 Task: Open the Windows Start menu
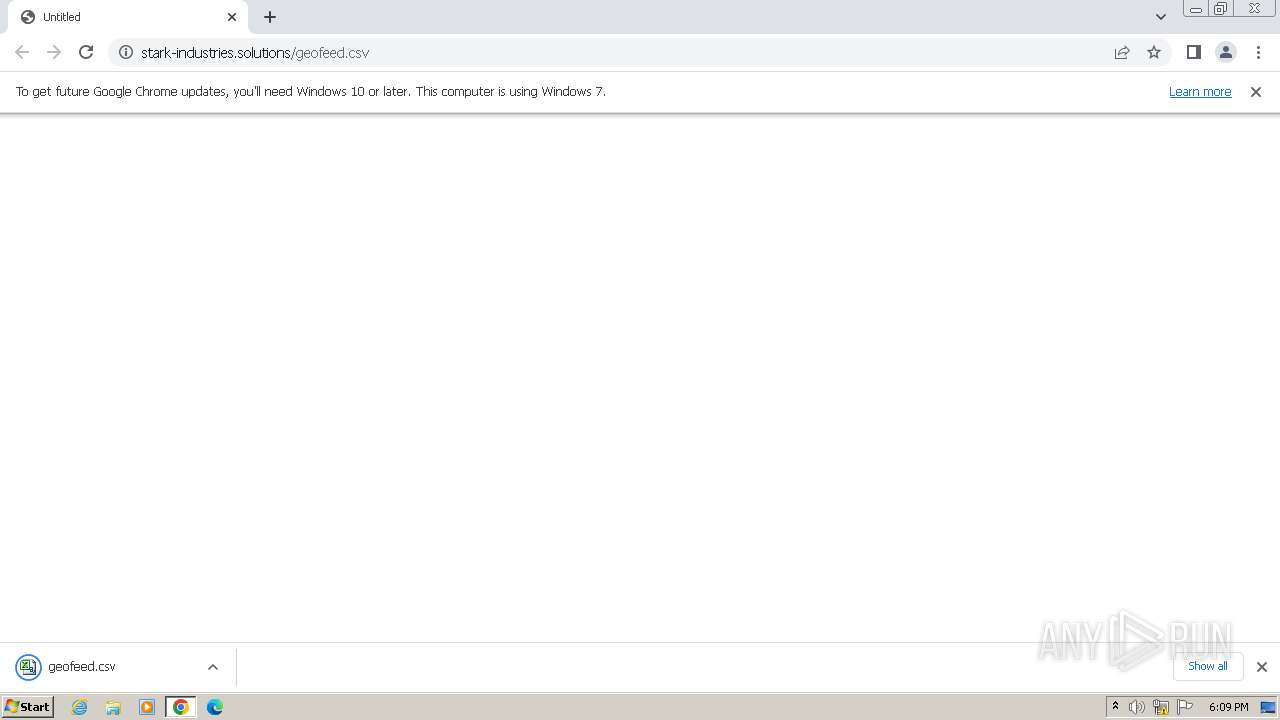click(x=27, y=707)
